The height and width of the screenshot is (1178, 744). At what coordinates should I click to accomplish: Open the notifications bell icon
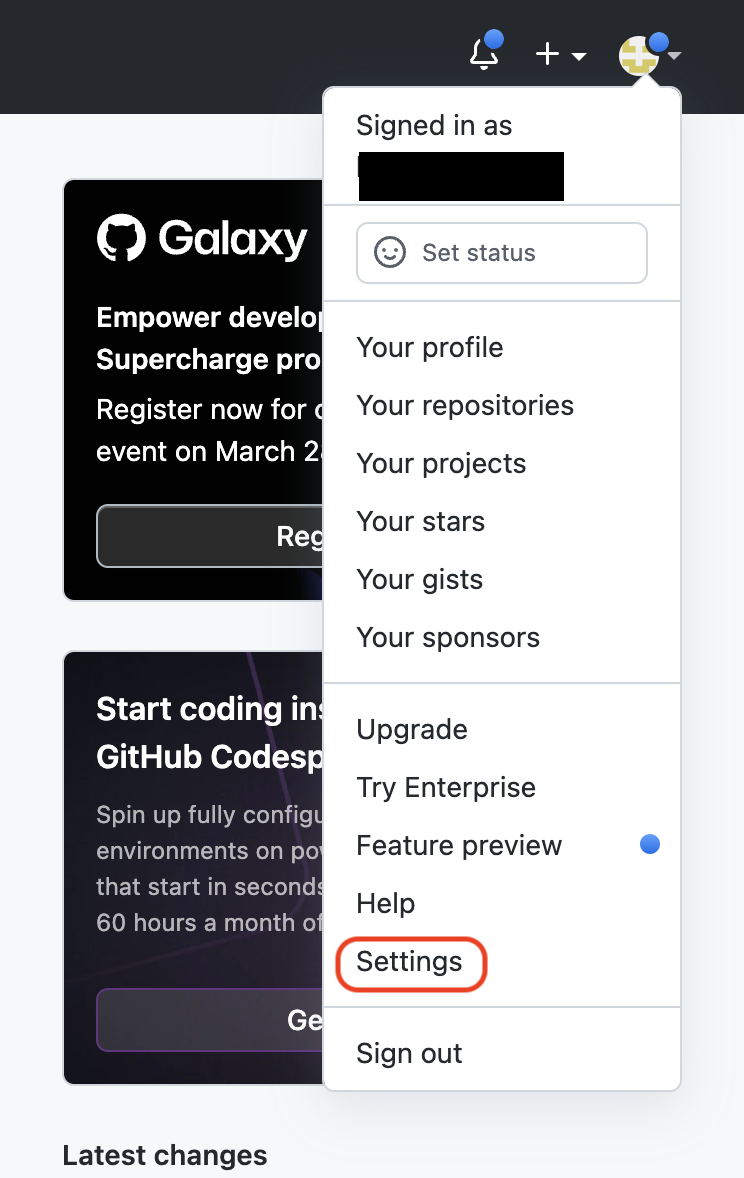[484, 55]
